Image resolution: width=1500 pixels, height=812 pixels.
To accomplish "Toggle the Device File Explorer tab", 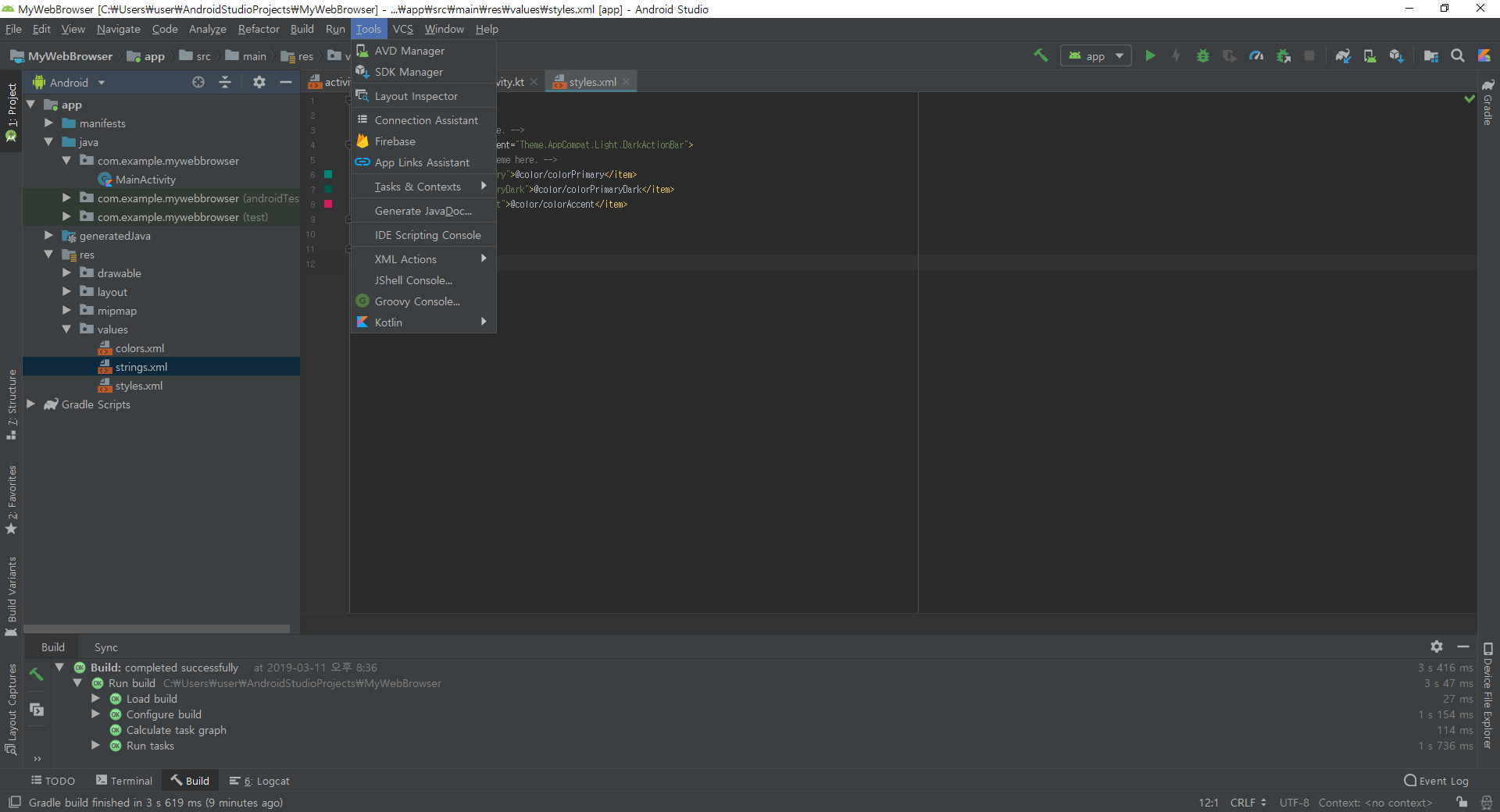I will 1488,695.
